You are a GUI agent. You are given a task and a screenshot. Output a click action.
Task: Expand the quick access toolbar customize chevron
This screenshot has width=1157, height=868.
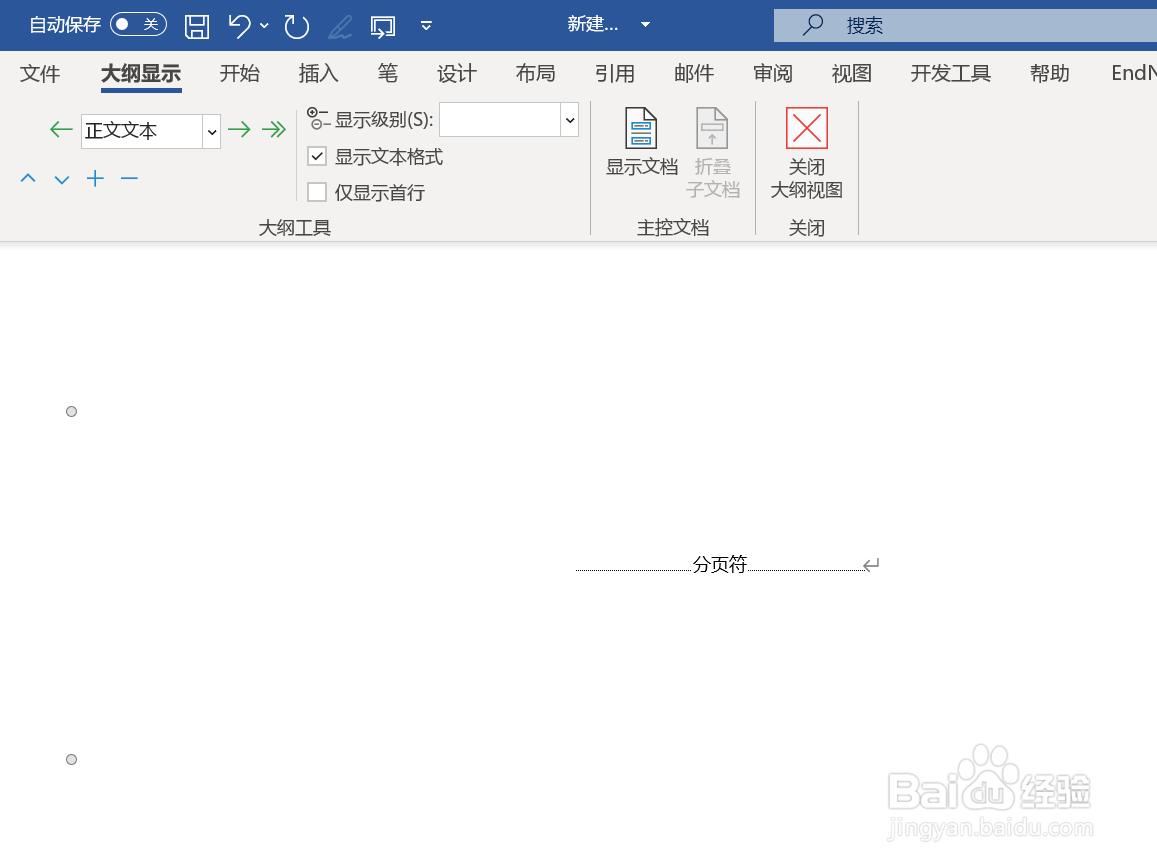pyautogui.click(x=426, y=26)
